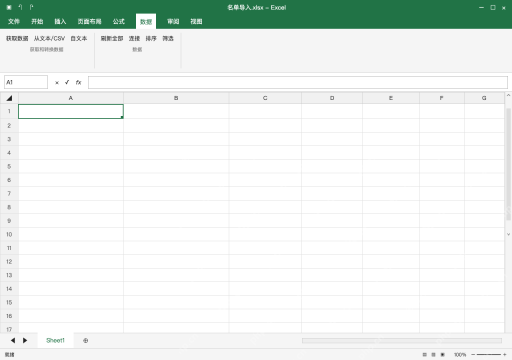Click 刷新全部 (Refresh All) button
Screen dimensions: 512x360
[112, 38]
